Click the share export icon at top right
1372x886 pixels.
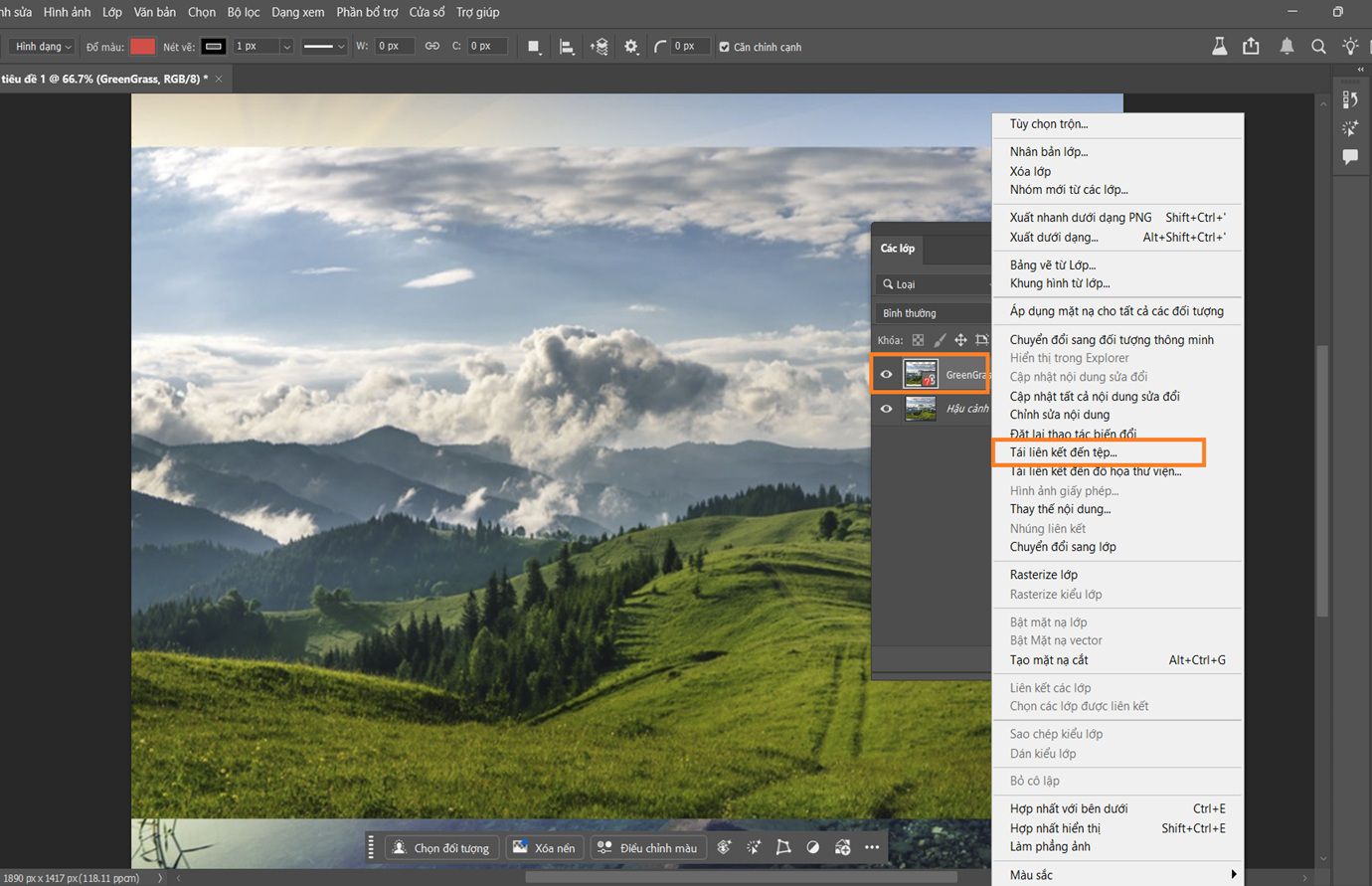[1251, 47]
